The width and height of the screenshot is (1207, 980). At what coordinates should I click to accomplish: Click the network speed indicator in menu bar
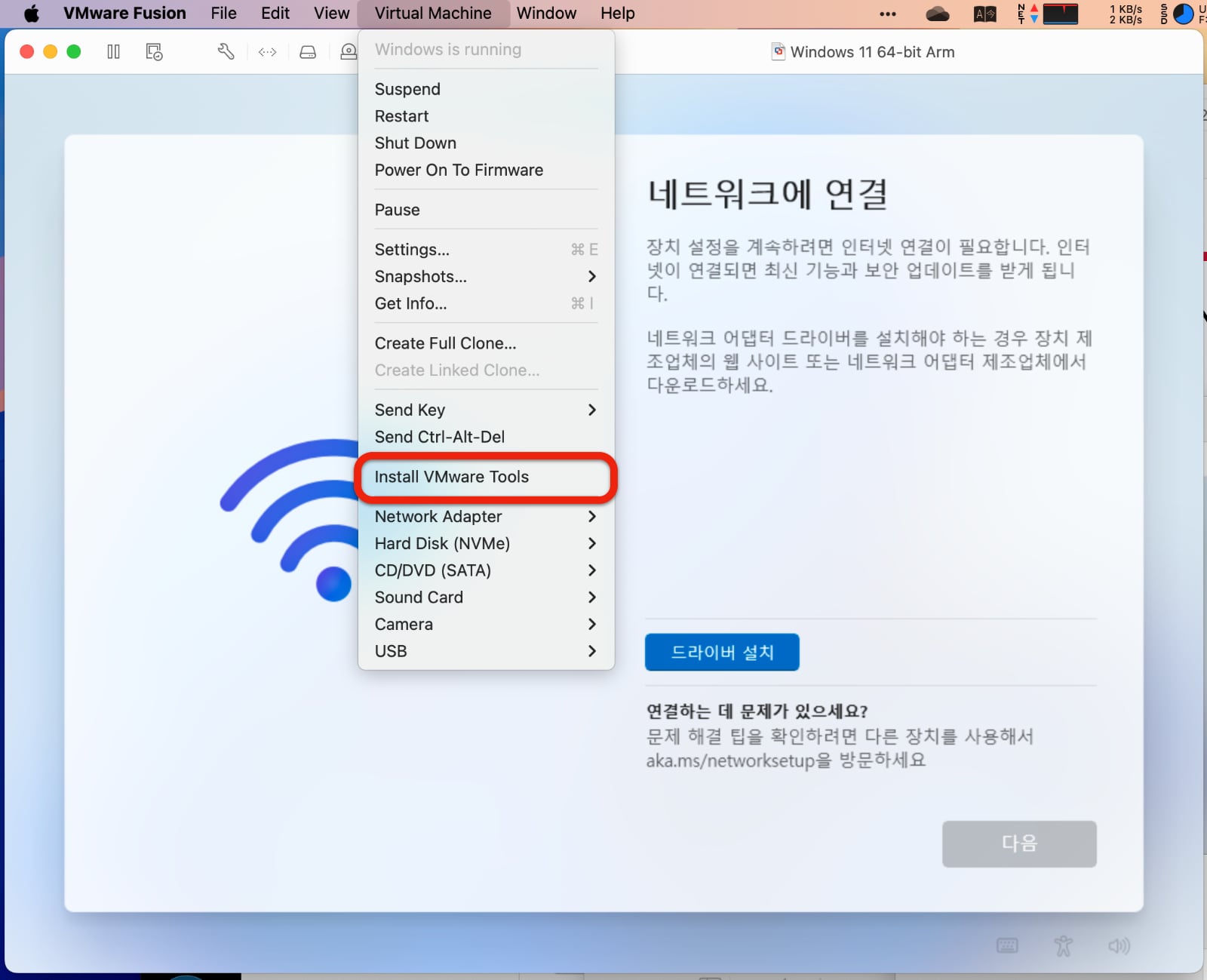[1126, 14]
